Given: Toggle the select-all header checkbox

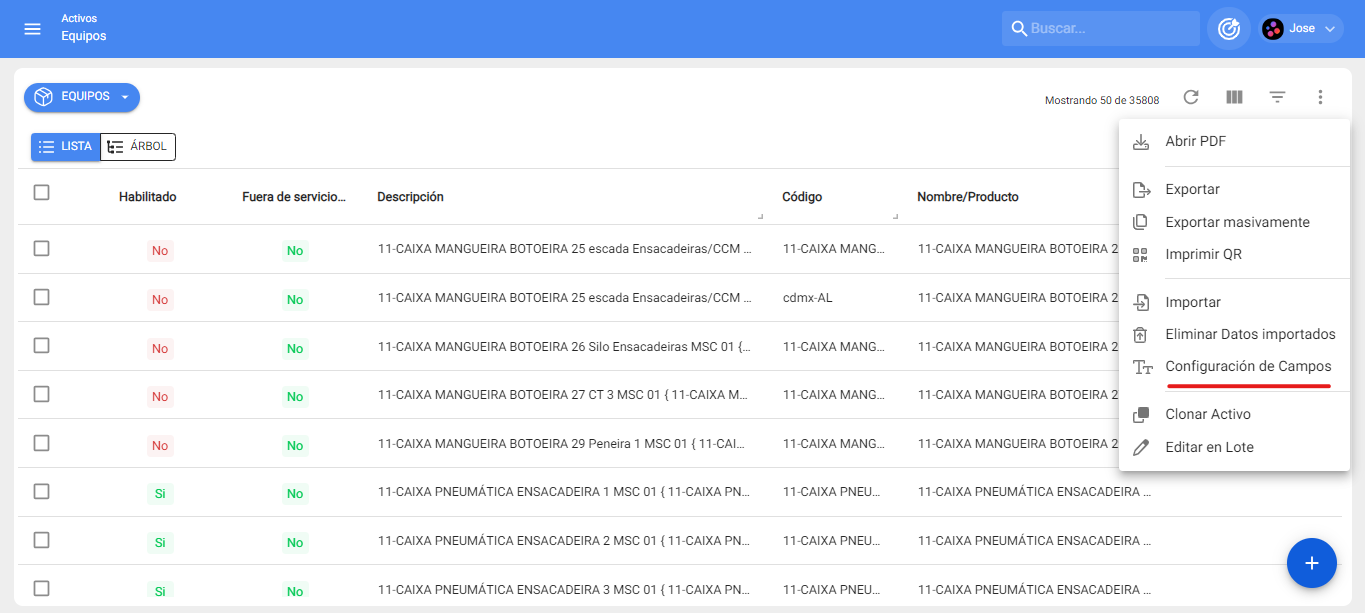Looking at the screenshot, I should pyautogui.click(x=42, y=193).
